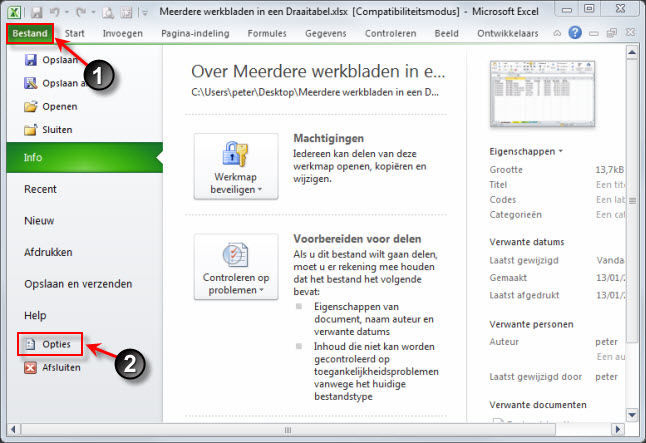Click Laatst gewijzigd door value peter

pos(606,377)
